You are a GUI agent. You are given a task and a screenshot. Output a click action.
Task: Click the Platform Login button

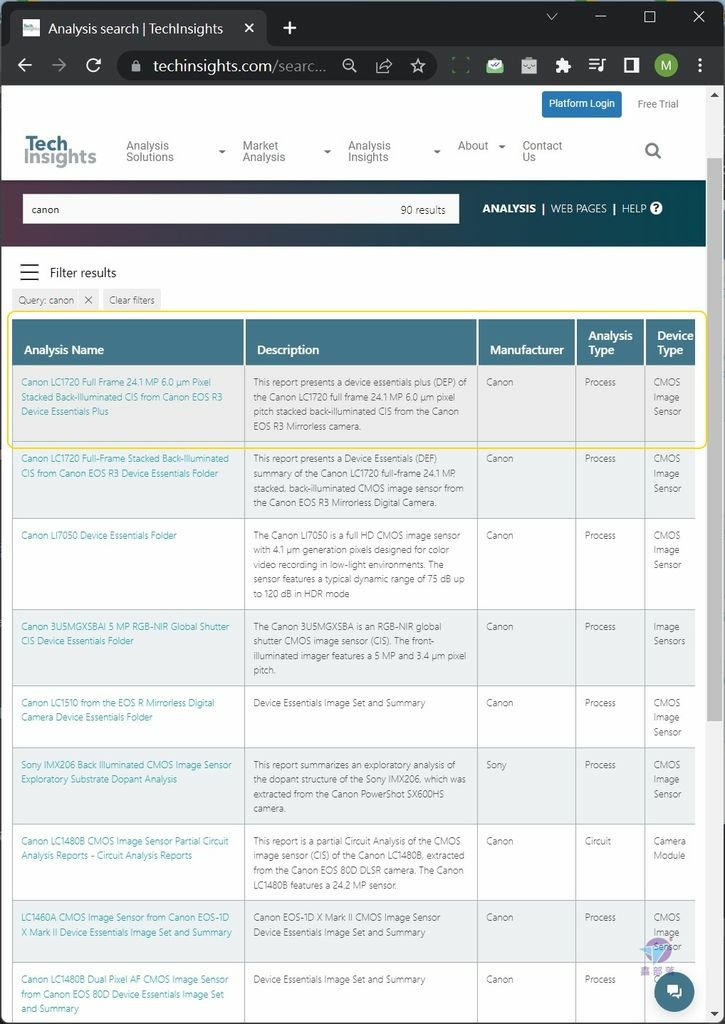pos(581,104)
